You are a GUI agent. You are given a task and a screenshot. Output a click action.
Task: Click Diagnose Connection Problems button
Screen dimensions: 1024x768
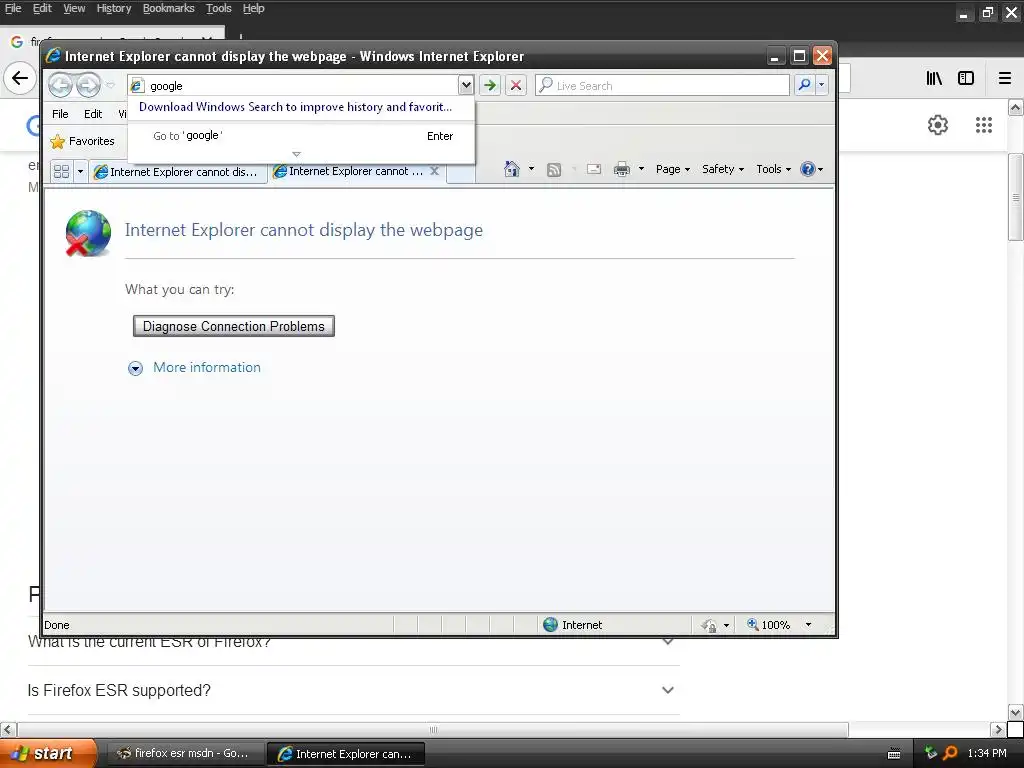(x=234, y=326)
